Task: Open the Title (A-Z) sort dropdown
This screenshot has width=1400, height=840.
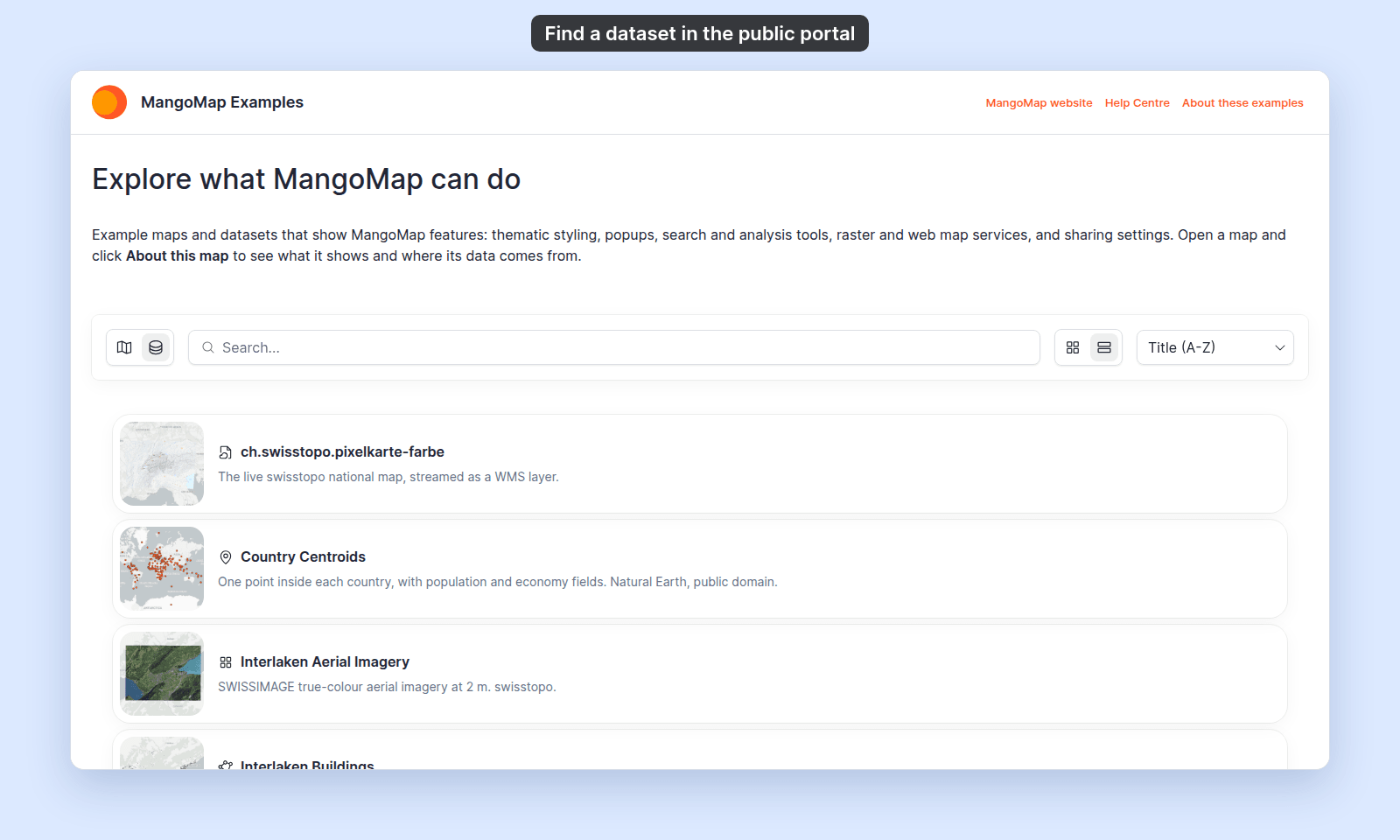Action: [1215, 347]
